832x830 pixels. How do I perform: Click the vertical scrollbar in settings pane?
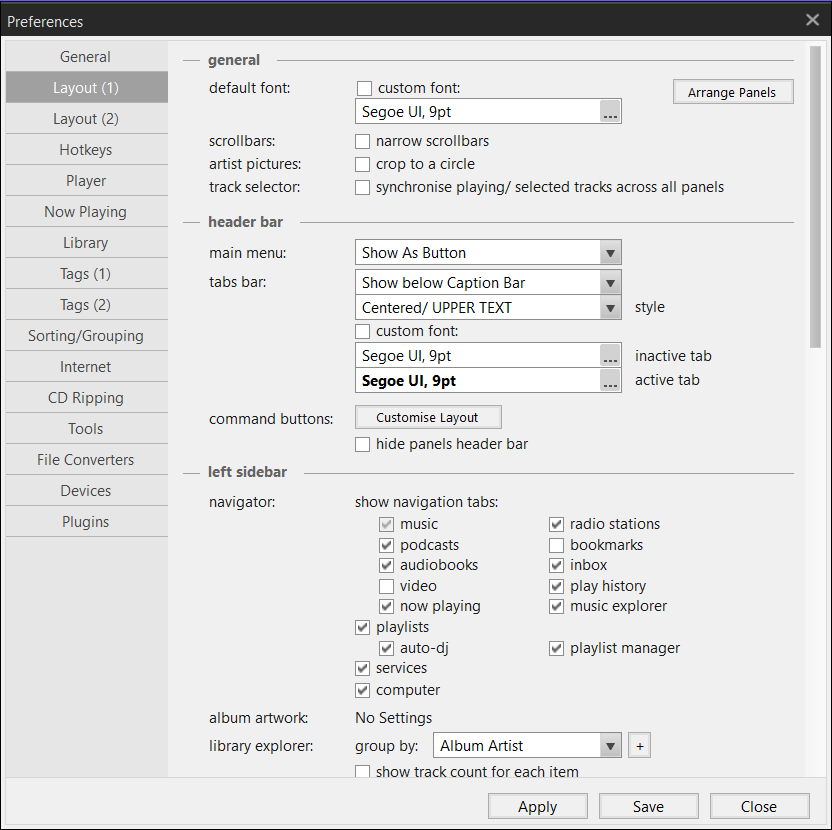coord(815,200)
